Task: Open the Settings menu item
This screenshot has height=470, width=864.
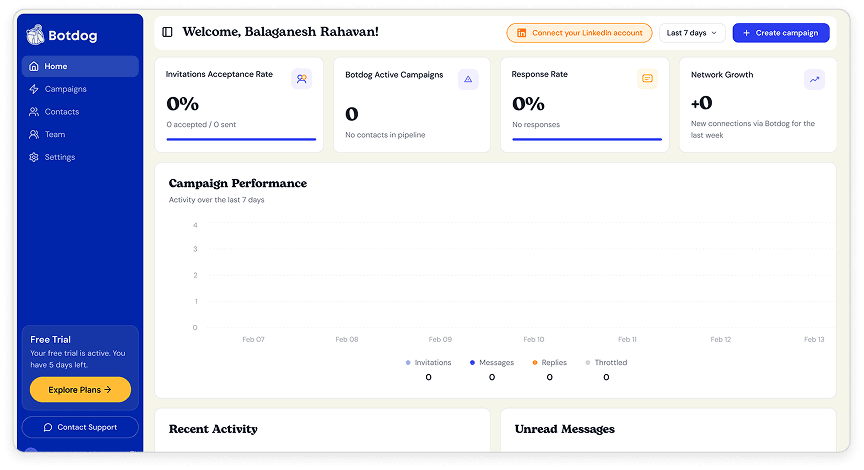Action: [80, 157]
